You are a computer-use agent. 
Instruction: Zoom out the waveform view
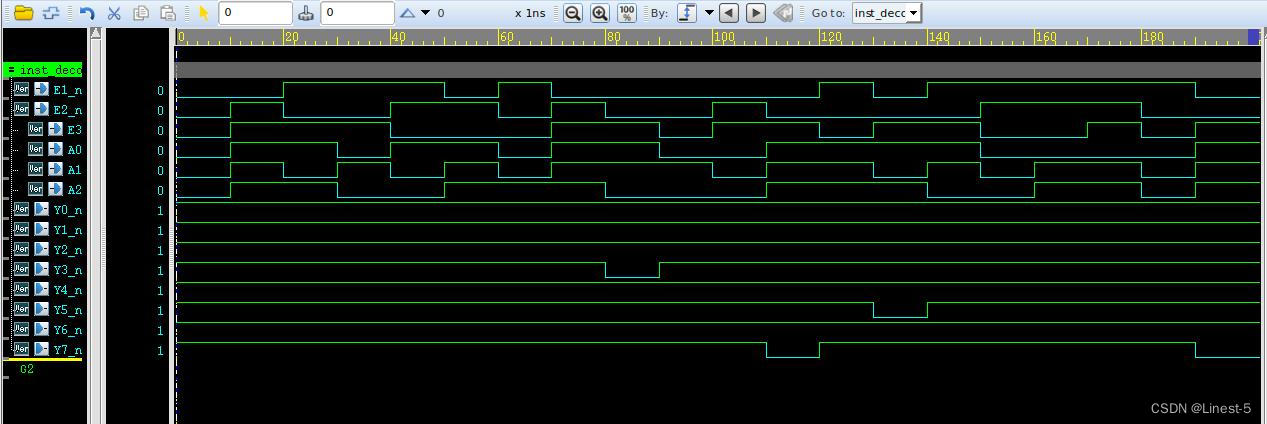(x=573, y=13)
